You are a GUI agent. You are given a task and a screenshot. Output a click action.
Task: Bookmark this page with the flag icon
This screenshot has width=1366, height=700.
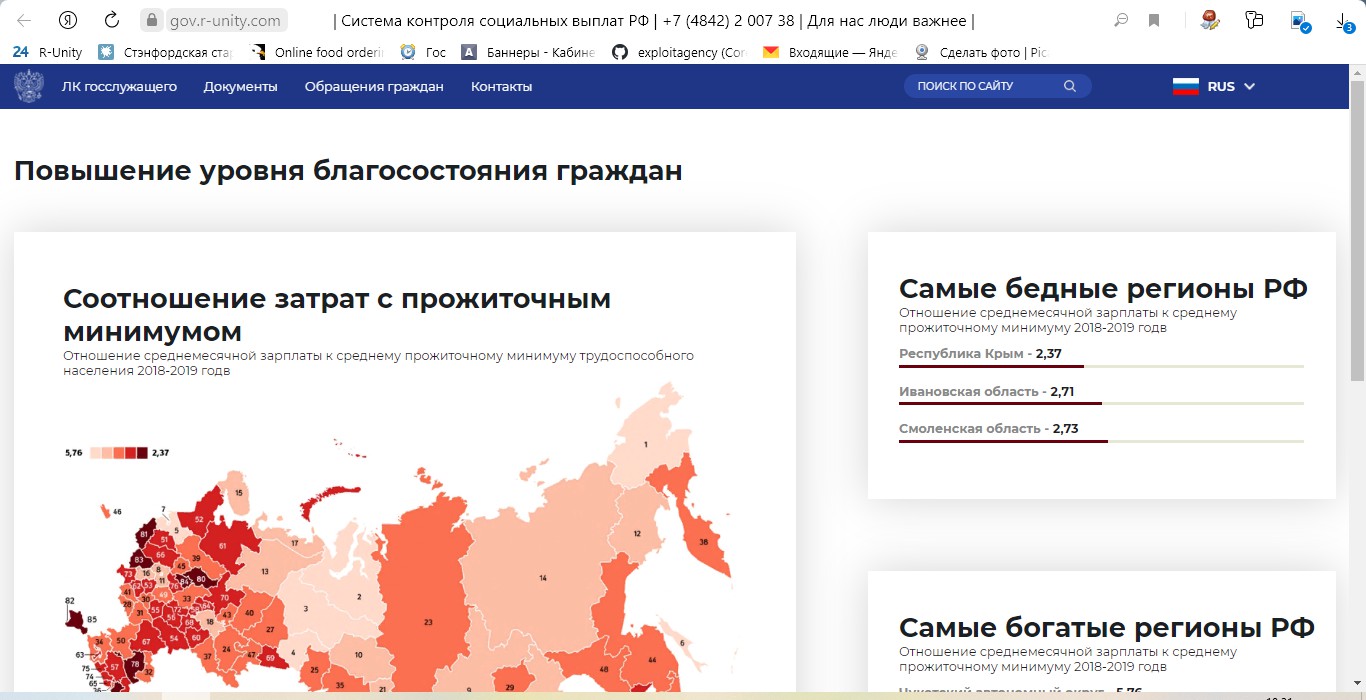pyautogui.click(x=1154, y=20)
